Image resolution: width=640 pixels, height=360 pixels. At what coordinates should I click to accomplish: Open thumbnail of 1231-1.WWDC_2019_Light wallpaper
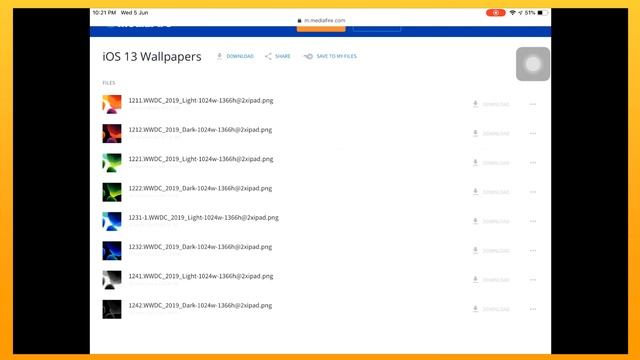(112, 221)
